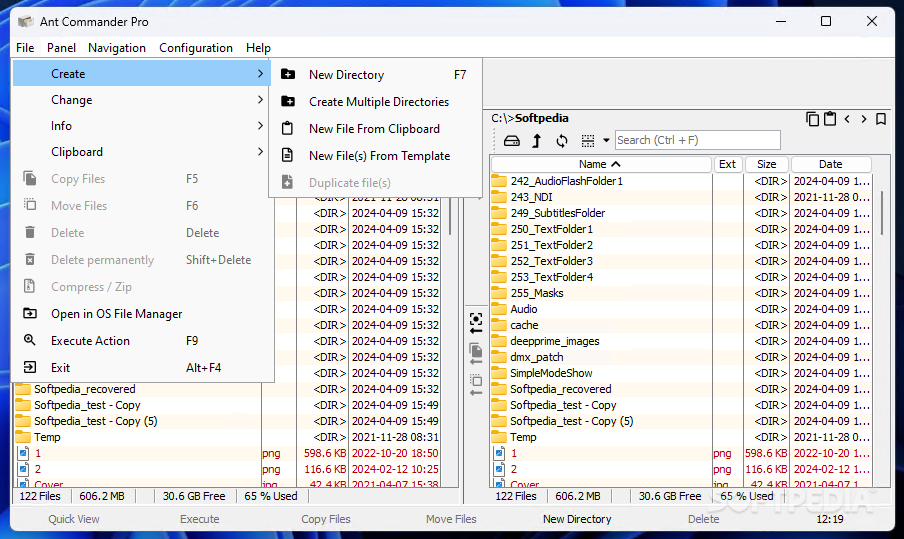Screen dimensions: 904x539
Task: Click the sync panels icon between panes
Action: [476, 323]
